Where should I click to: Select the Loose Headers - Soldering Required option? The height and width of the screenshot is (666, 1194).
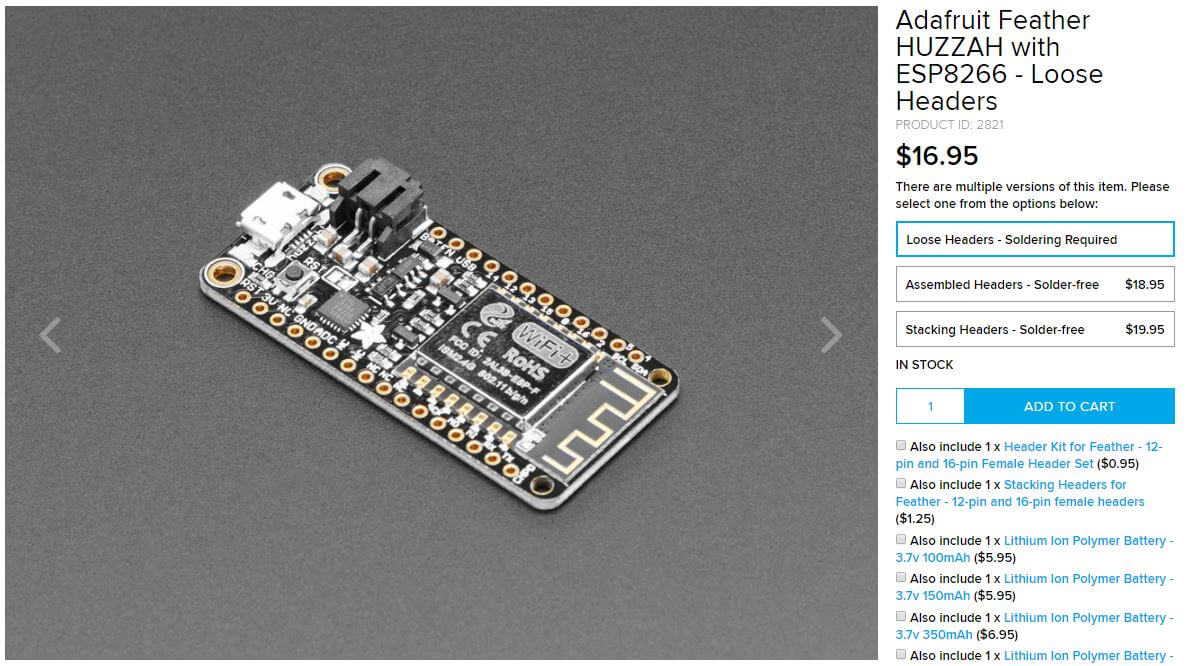point(1035,239)
